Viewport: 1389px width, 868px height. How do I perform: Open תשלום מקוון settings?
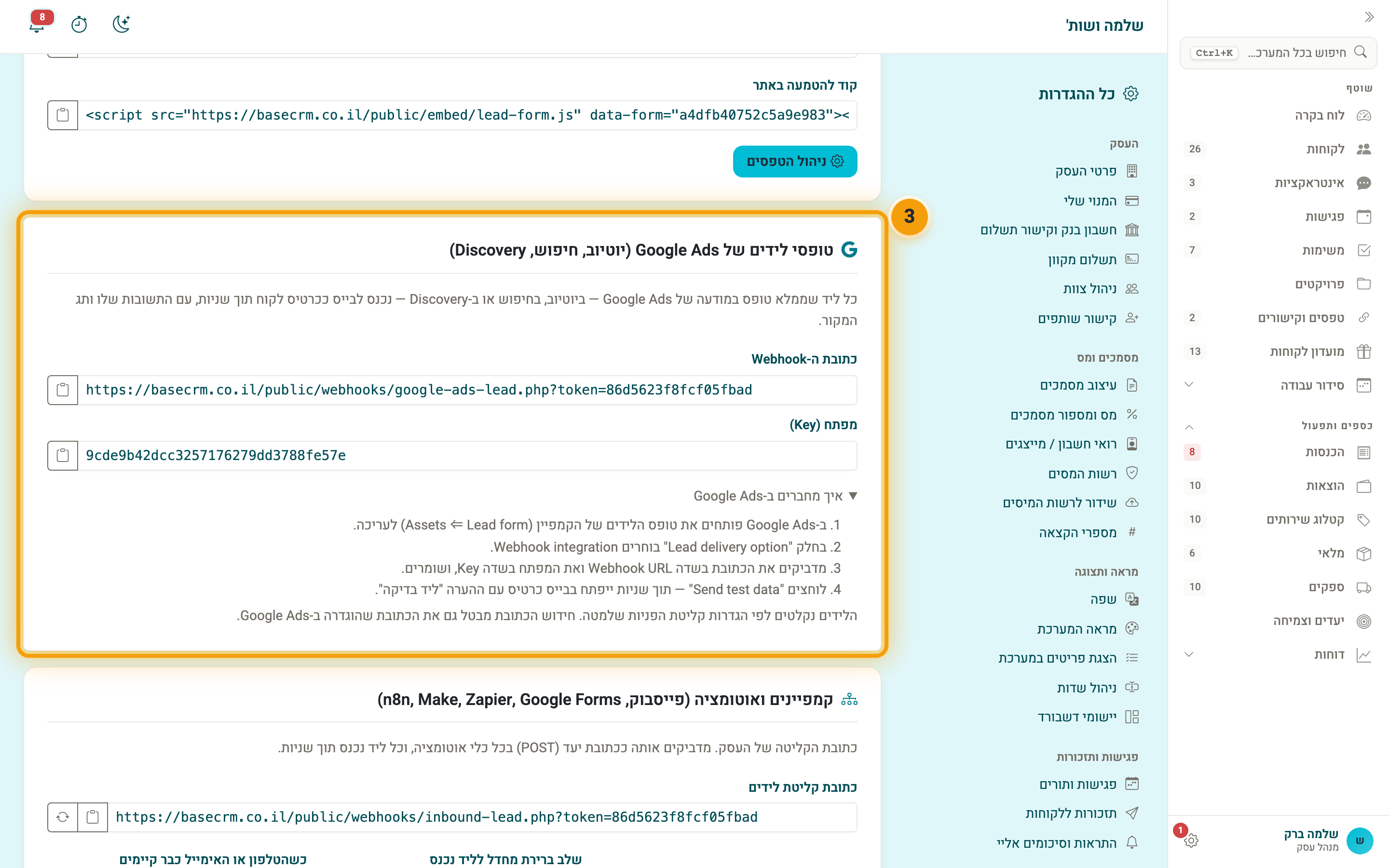pos(1093,259)
